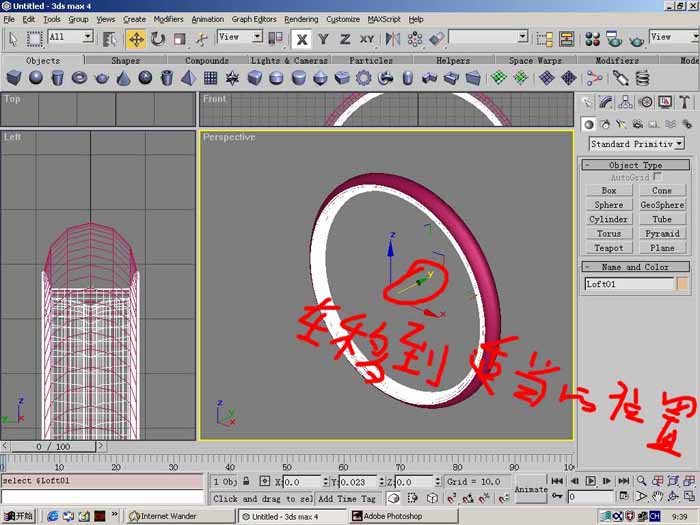Open the Rendering menu
This screenshot has width=700, height=525.
coord(301,19)
